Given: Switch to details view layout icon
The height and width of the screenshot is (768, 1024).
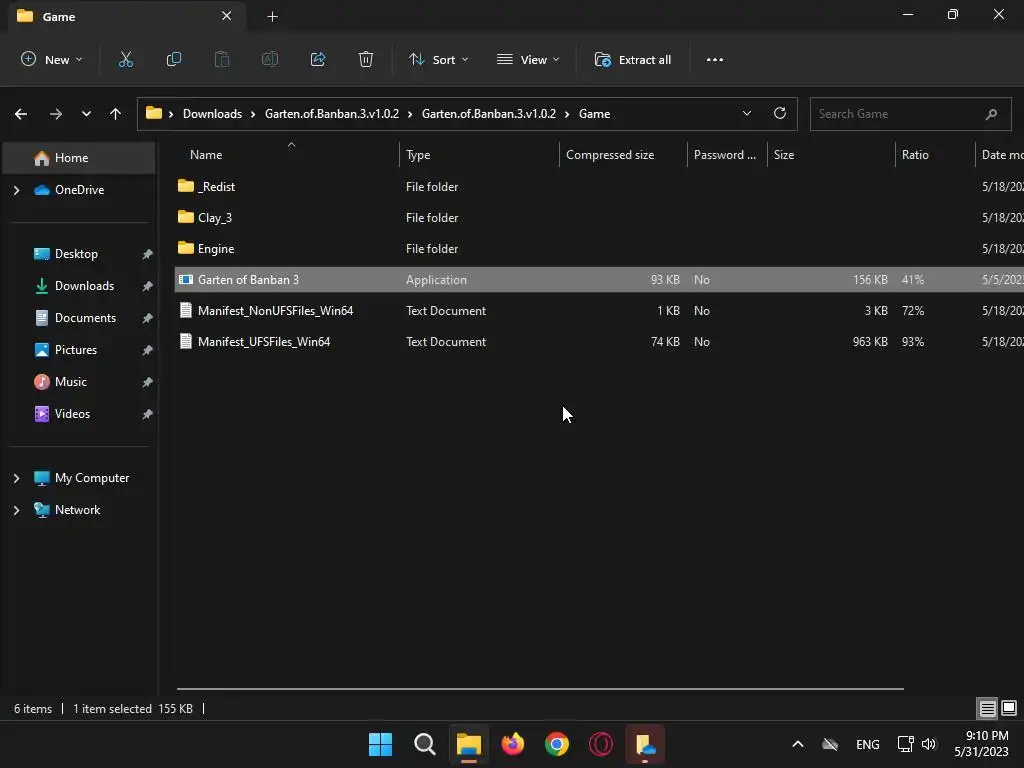Looking at the screenshot, I should pos(987,708).
